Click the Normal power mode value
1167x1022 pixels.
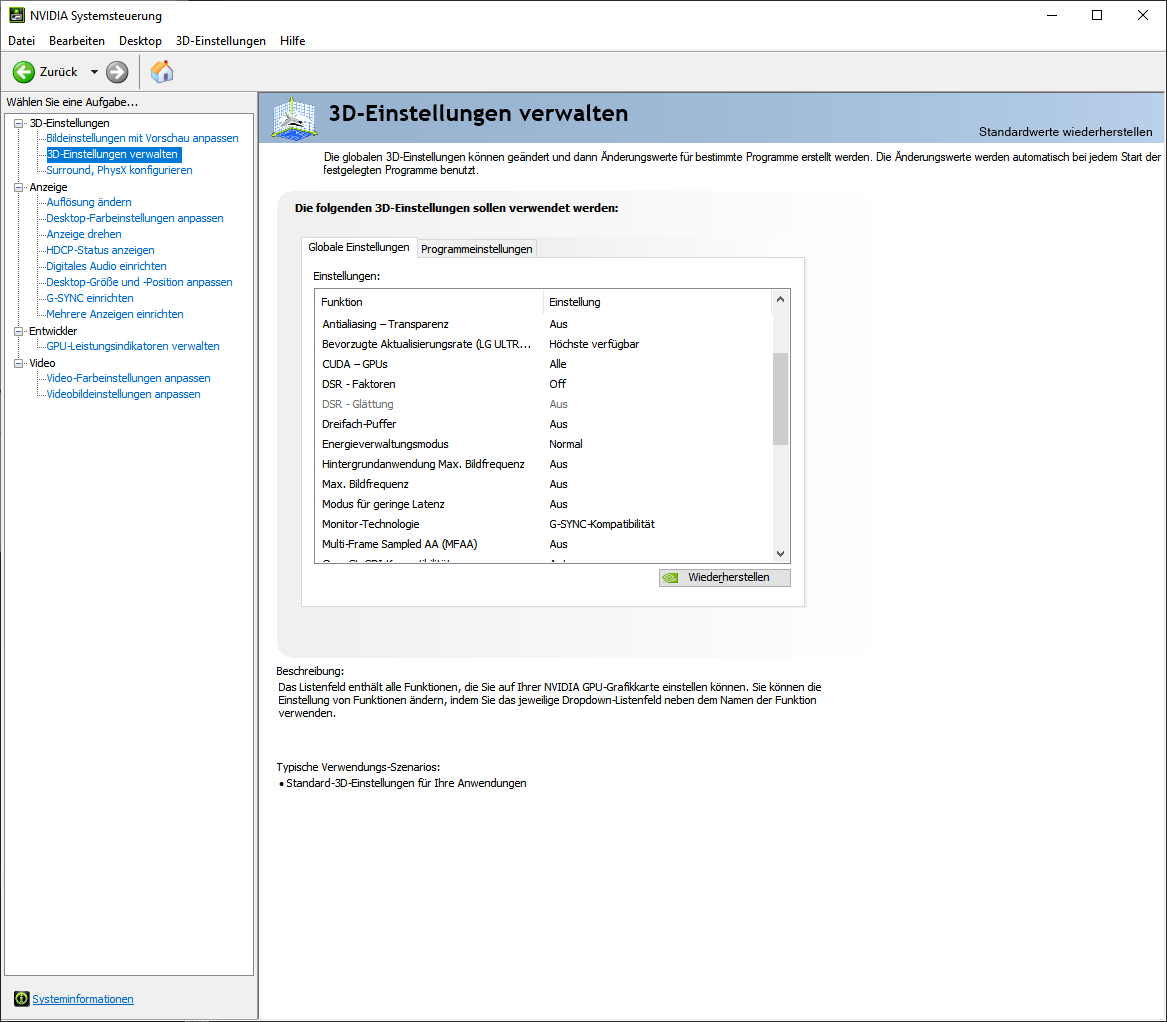[x=566, y=444]
